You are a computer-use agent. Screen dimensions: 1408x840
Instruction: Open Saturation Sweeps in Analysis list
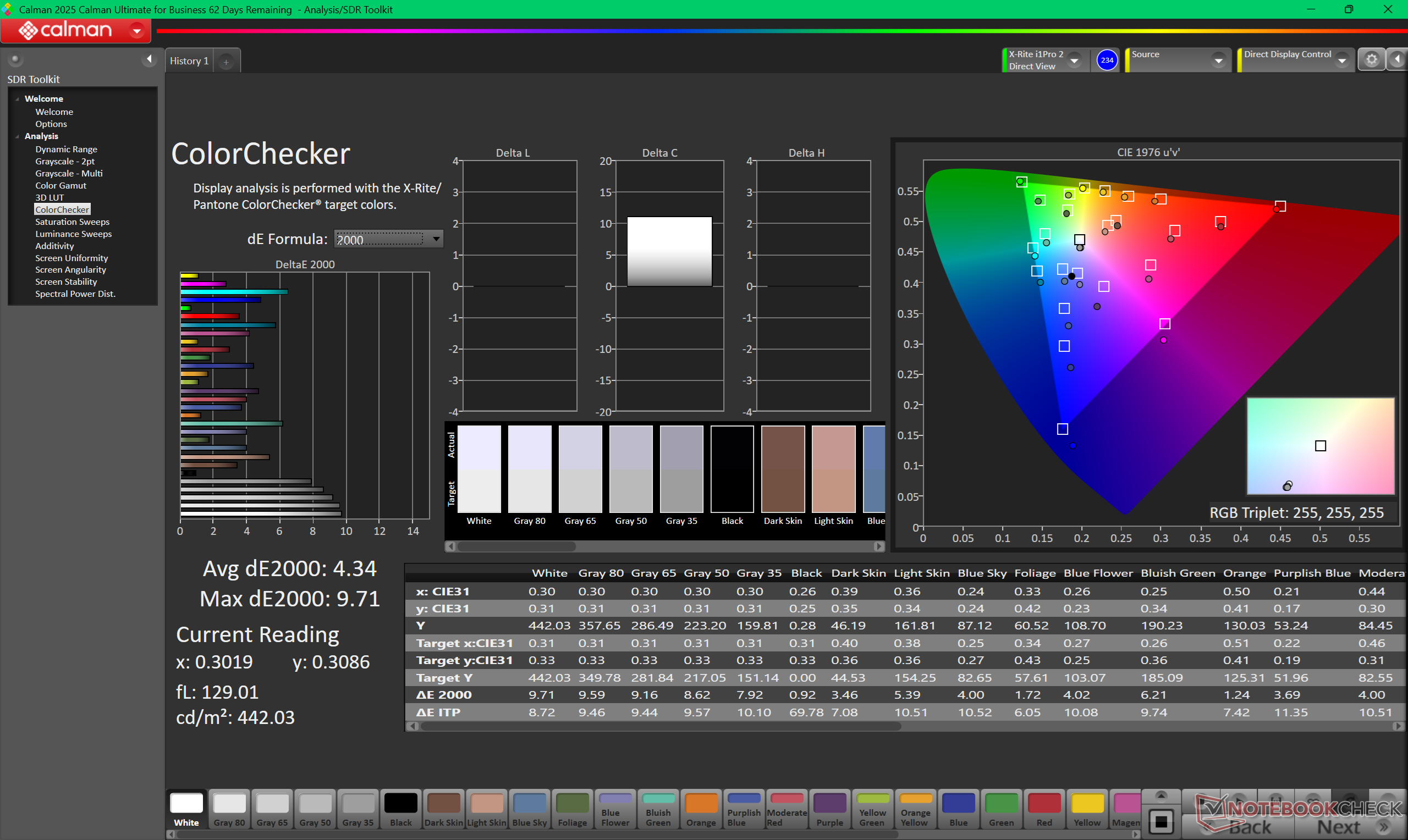click(72, 222)
